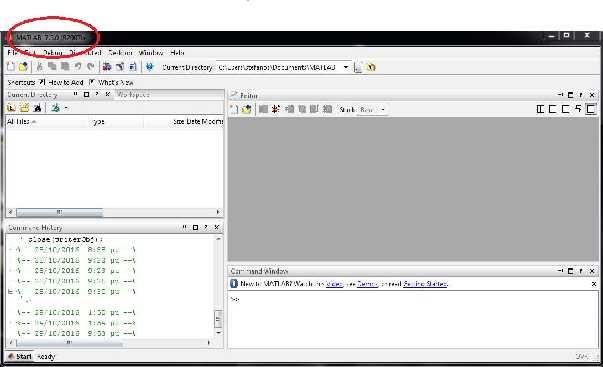Find files with binoculars icon

(37, 108)
